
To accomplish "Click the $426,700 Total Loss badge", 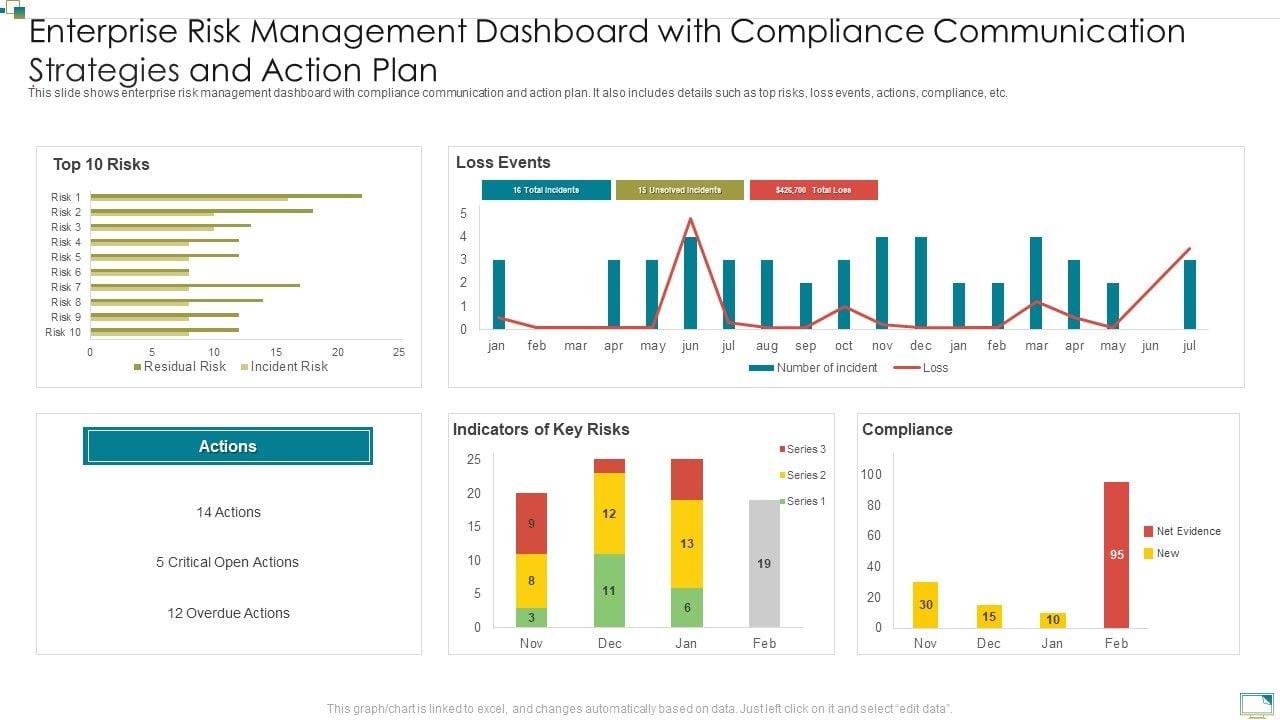I will pos(813,190).
